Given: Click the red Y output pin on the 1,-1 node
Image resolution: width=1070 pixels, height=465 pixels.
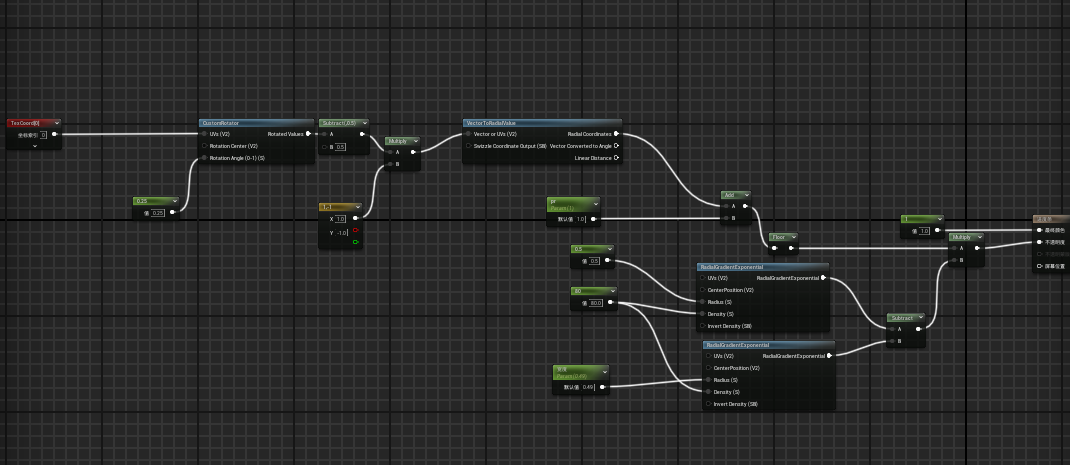Looking at the screenshot, I should pyautogui.click(x=355, y=230).
